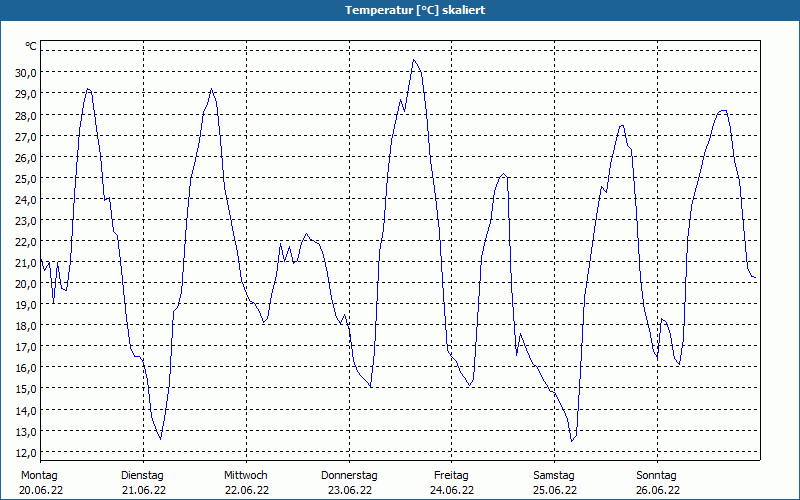Click the 19,0 y-axis value
800x500 pixels.
pyautogui.click(x=26, y=305)
